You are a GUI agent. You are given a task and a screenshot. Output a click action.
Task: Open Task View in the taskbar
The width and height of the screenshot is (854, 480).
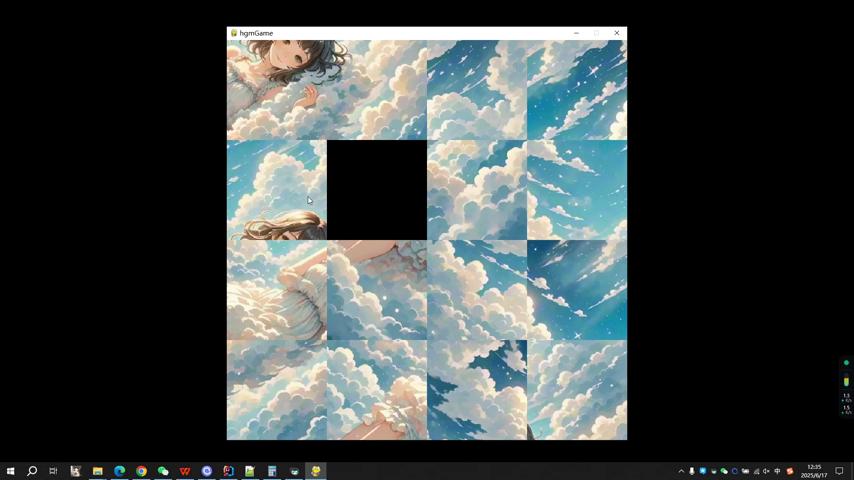pos(53,471)
